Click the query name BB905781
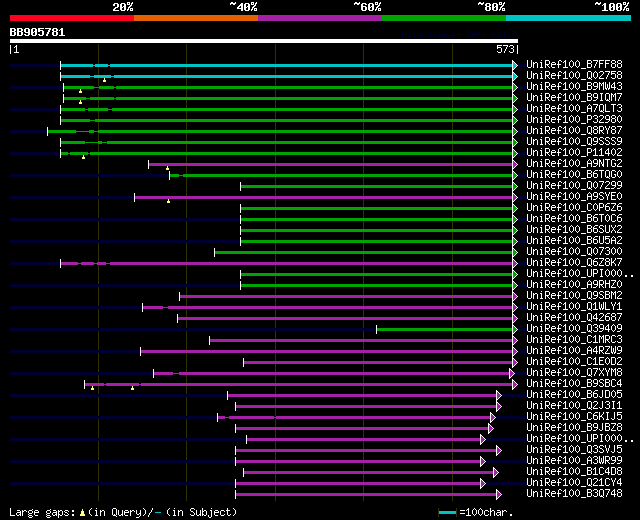 tap(38, 33)
